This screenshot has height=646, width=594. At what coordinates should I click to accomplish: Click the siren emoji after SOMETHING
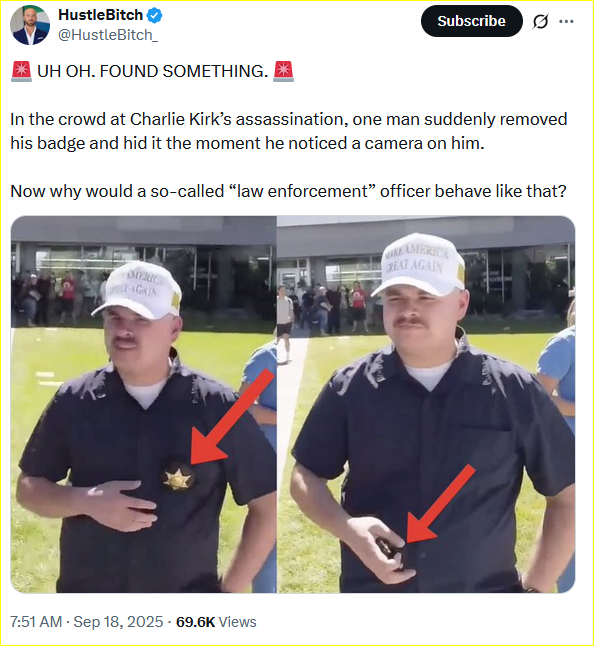click(x=283, y=71)
